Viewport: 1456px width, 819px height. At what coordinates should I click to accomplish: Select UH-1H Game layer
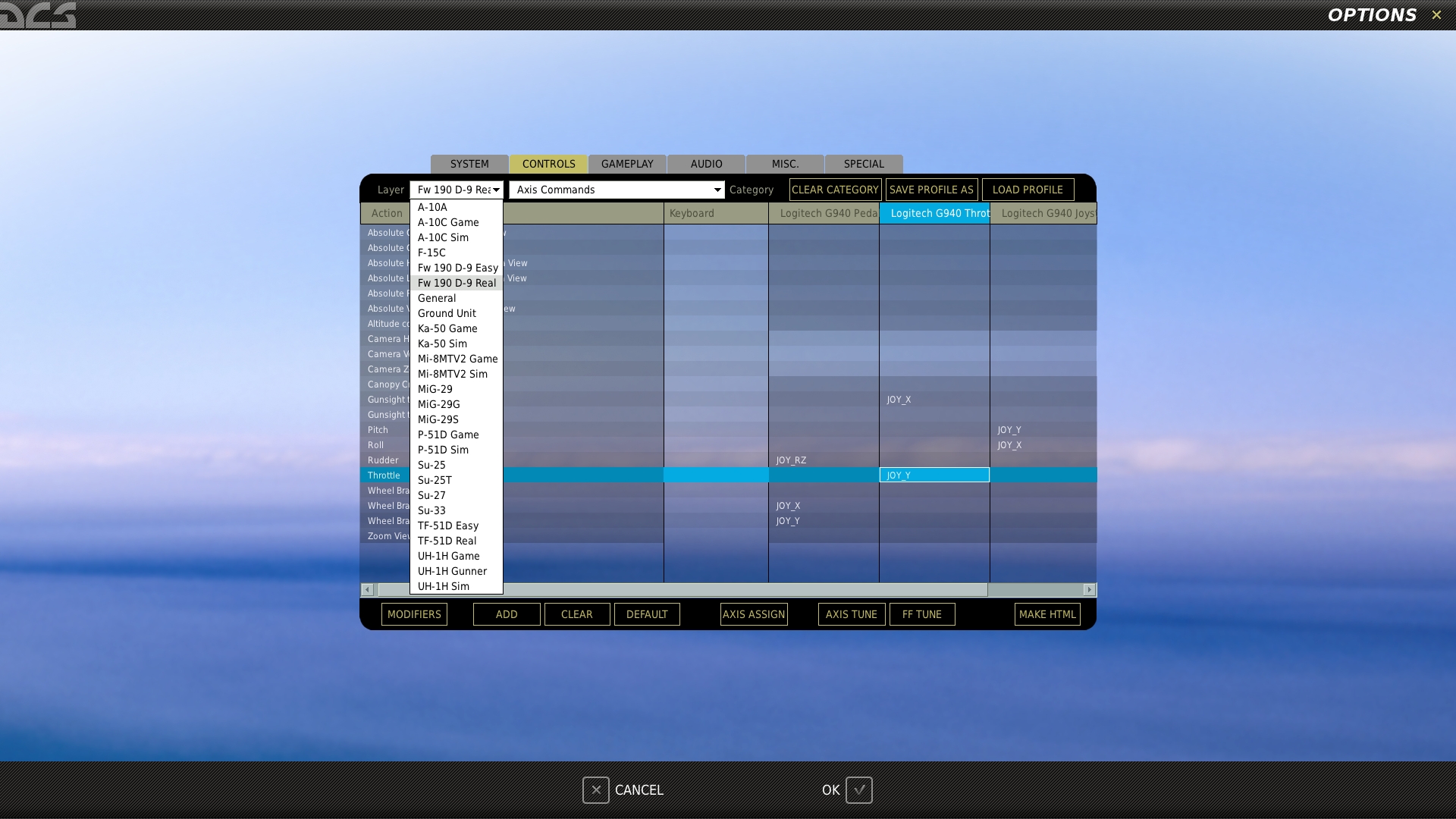457,556
